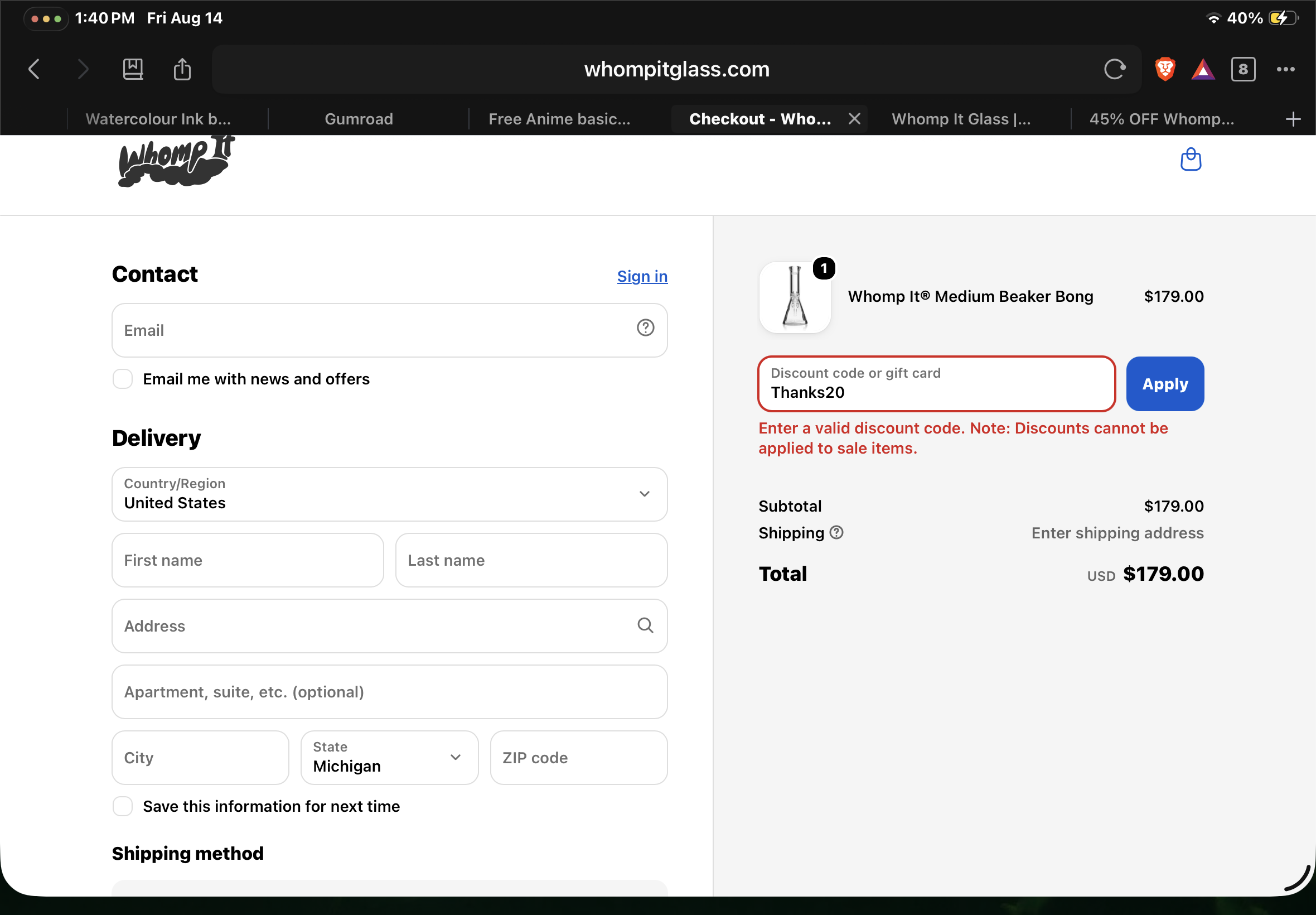Image resolution: width=1316 pixels, height=915 pixels.
Task: Open the browser more options menu
Action: coord(1286,69)
